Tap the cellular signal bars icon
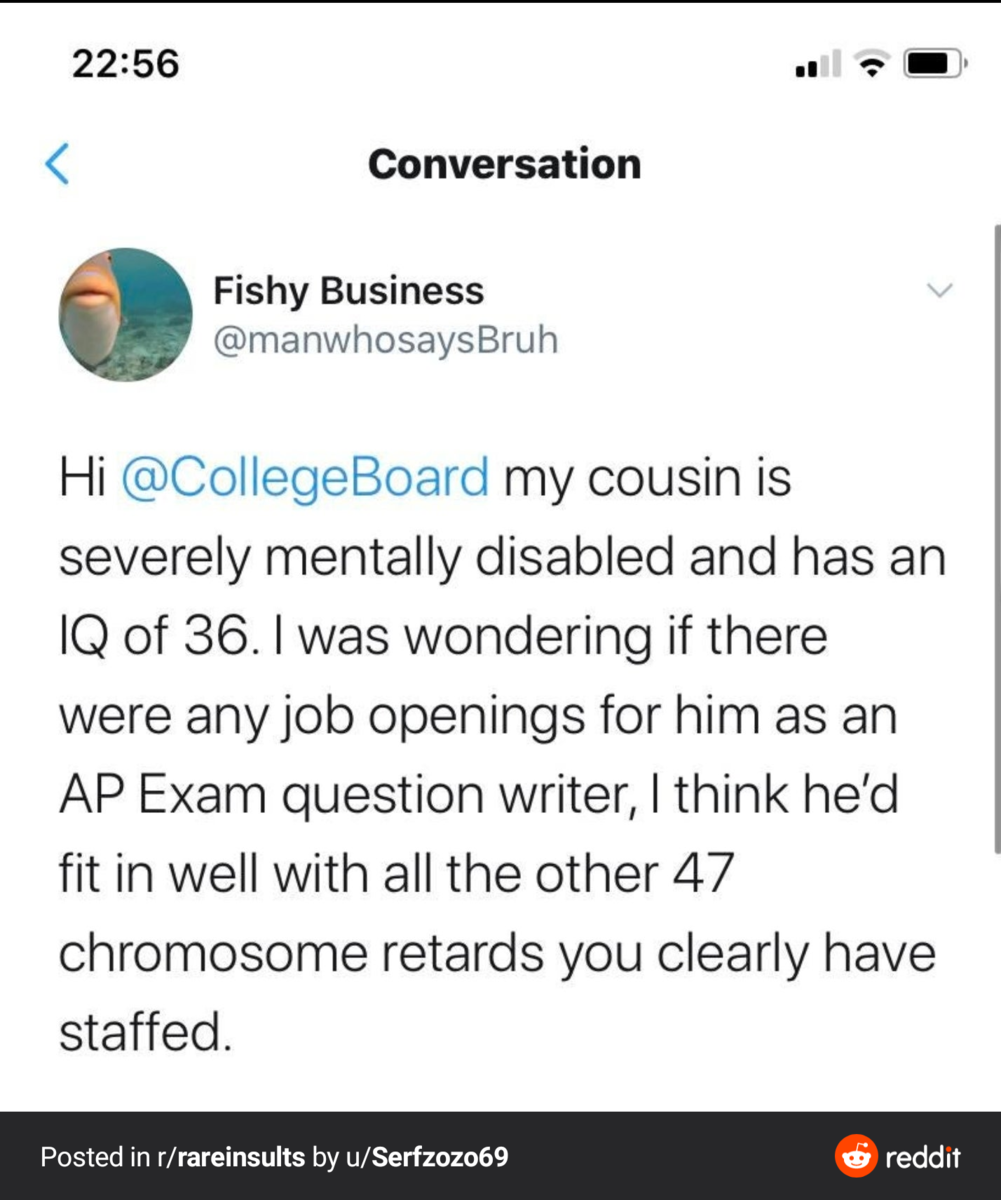 pyautogui.click(x=817, y=66)
